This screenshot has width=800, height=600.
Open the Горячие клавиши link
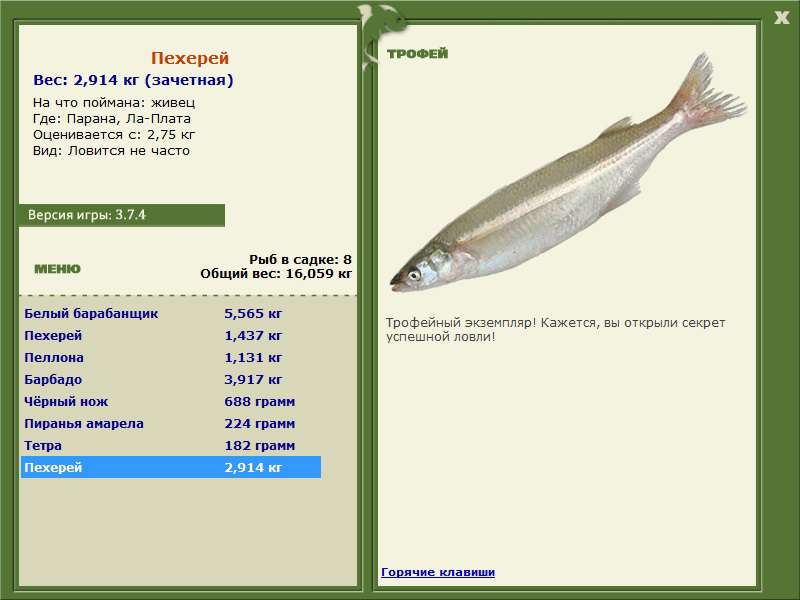tap(438, 572)
